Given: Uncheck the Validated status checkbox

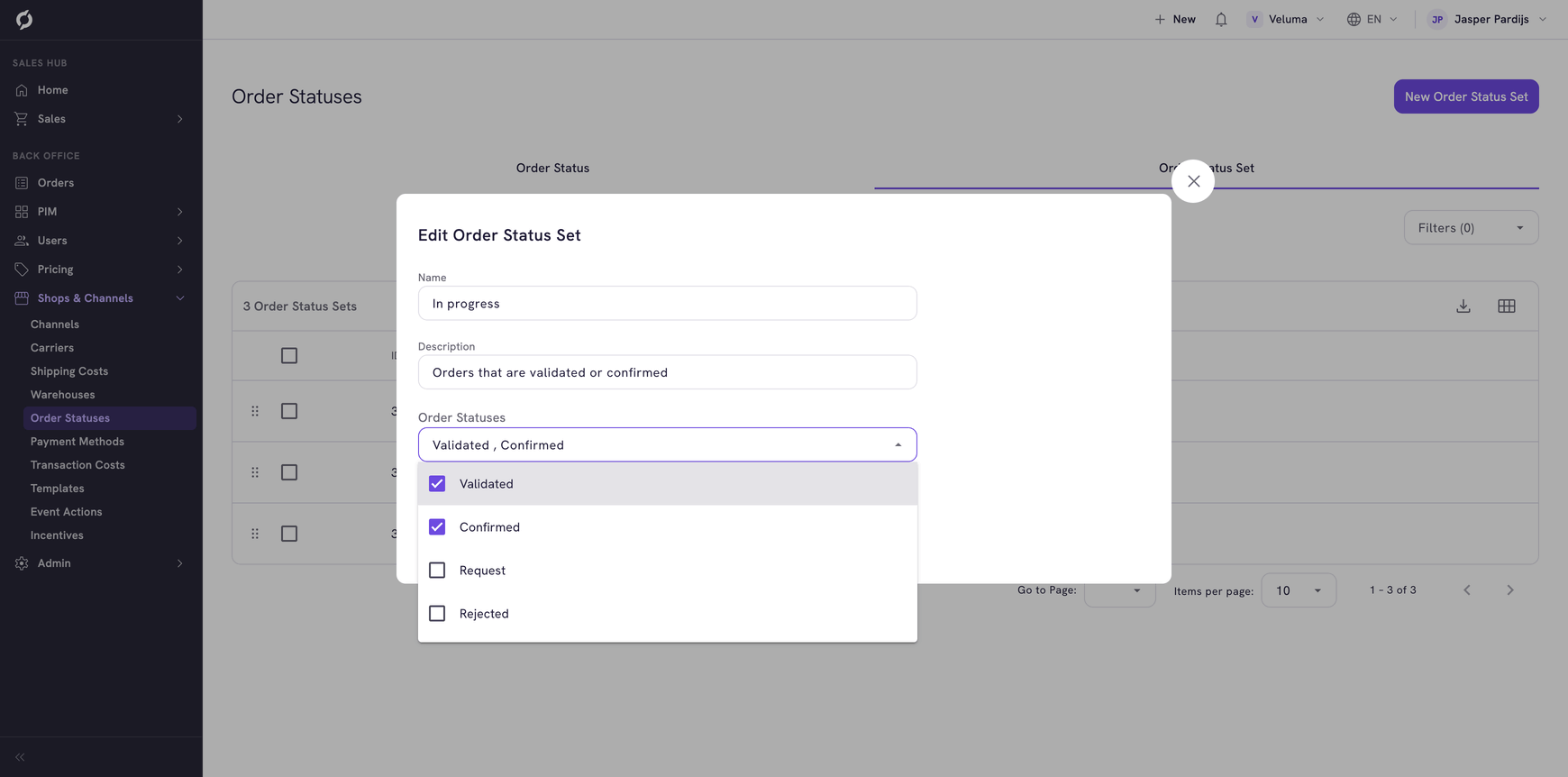Looking at the screenshot, I should tap(437, 484).
